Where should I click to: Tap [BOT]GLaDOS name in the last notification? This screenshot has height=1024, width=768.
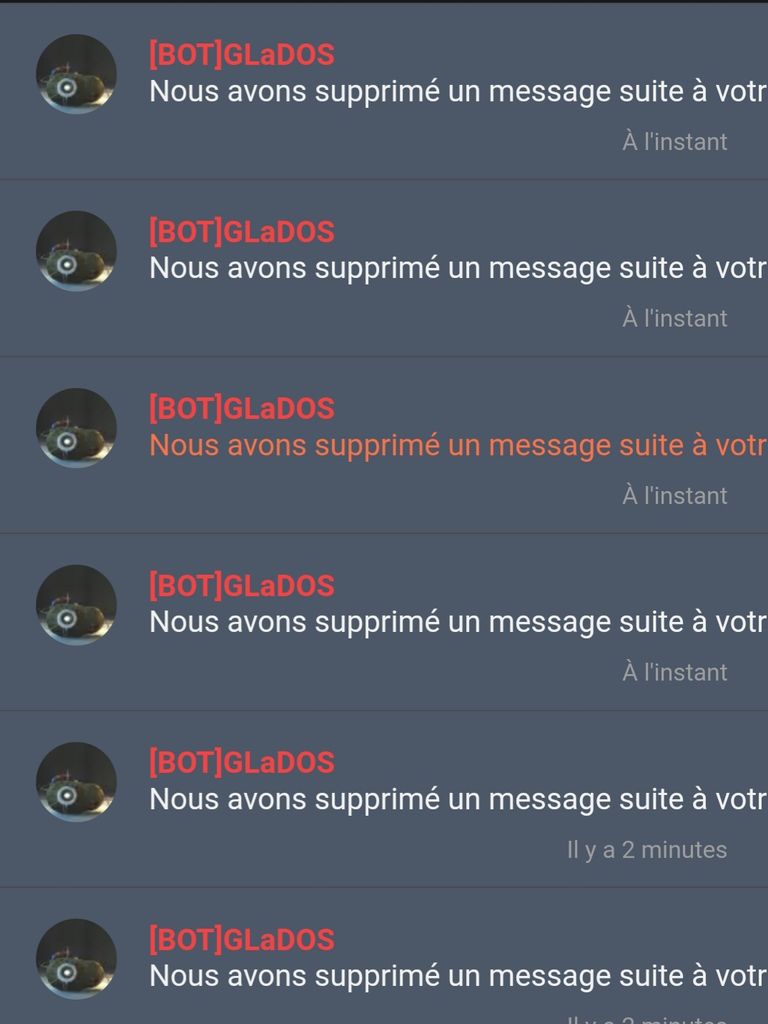[x=242, y=939]
